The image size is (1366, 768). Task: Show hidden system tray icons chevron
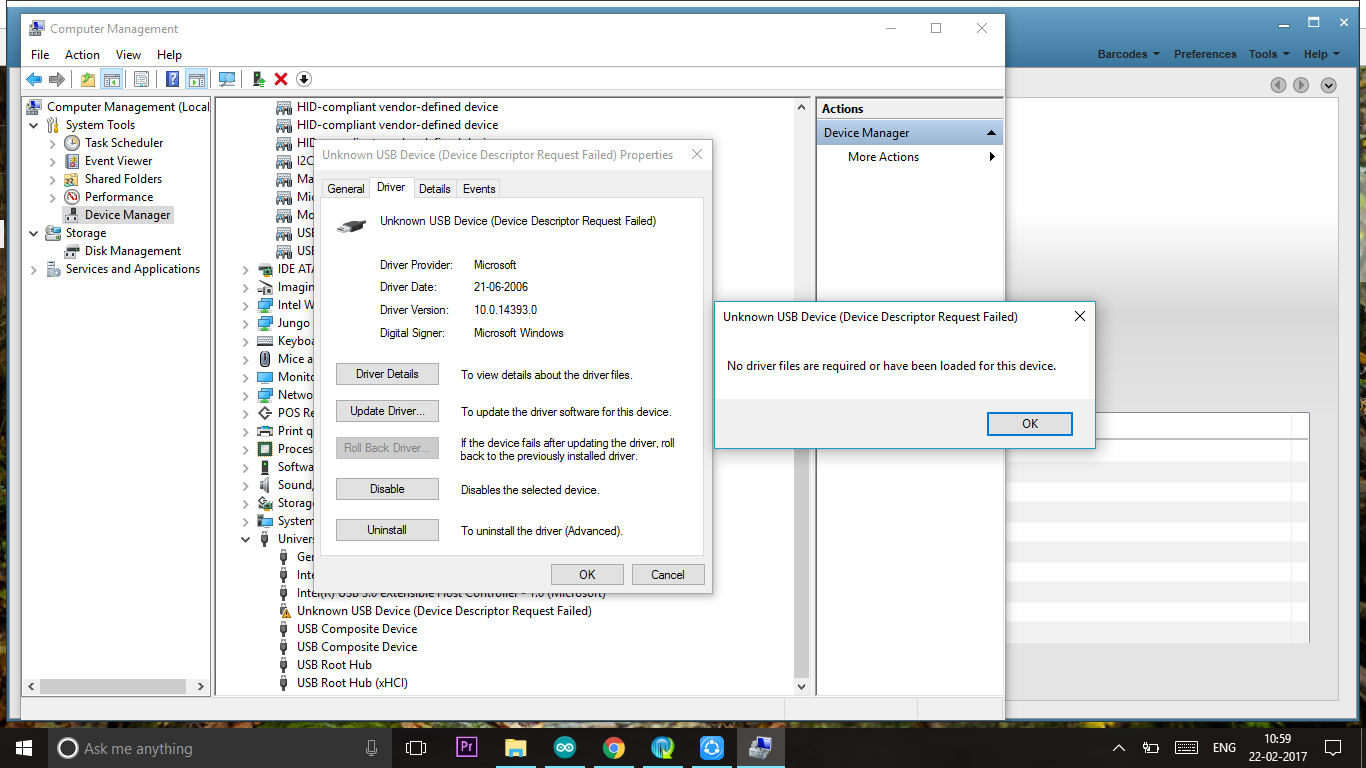tap(1119, 747)
